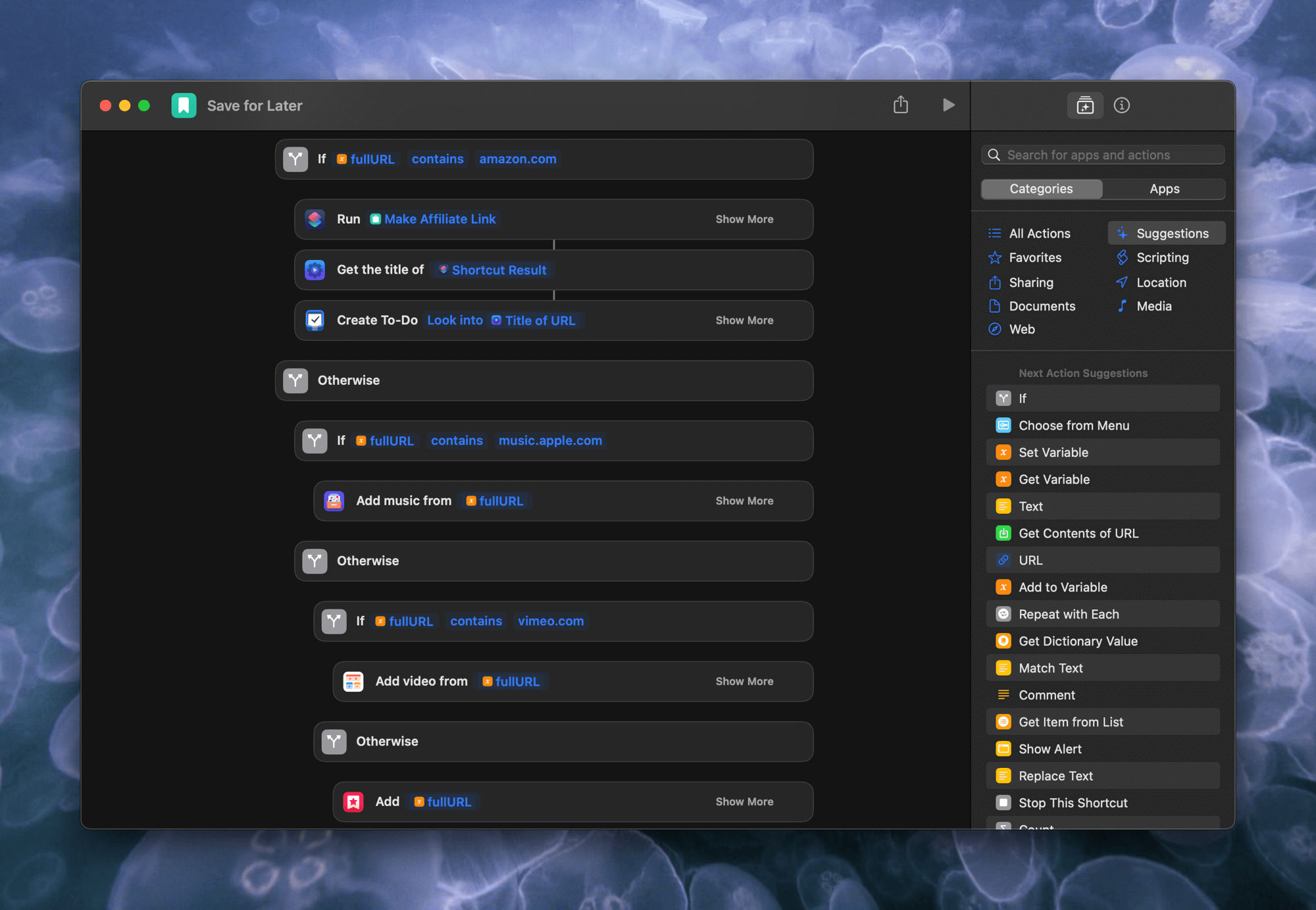Expand Show More on Add music from
Image resolution: width=1316 pixels, height=910 pixels.
tap(744, 501)
